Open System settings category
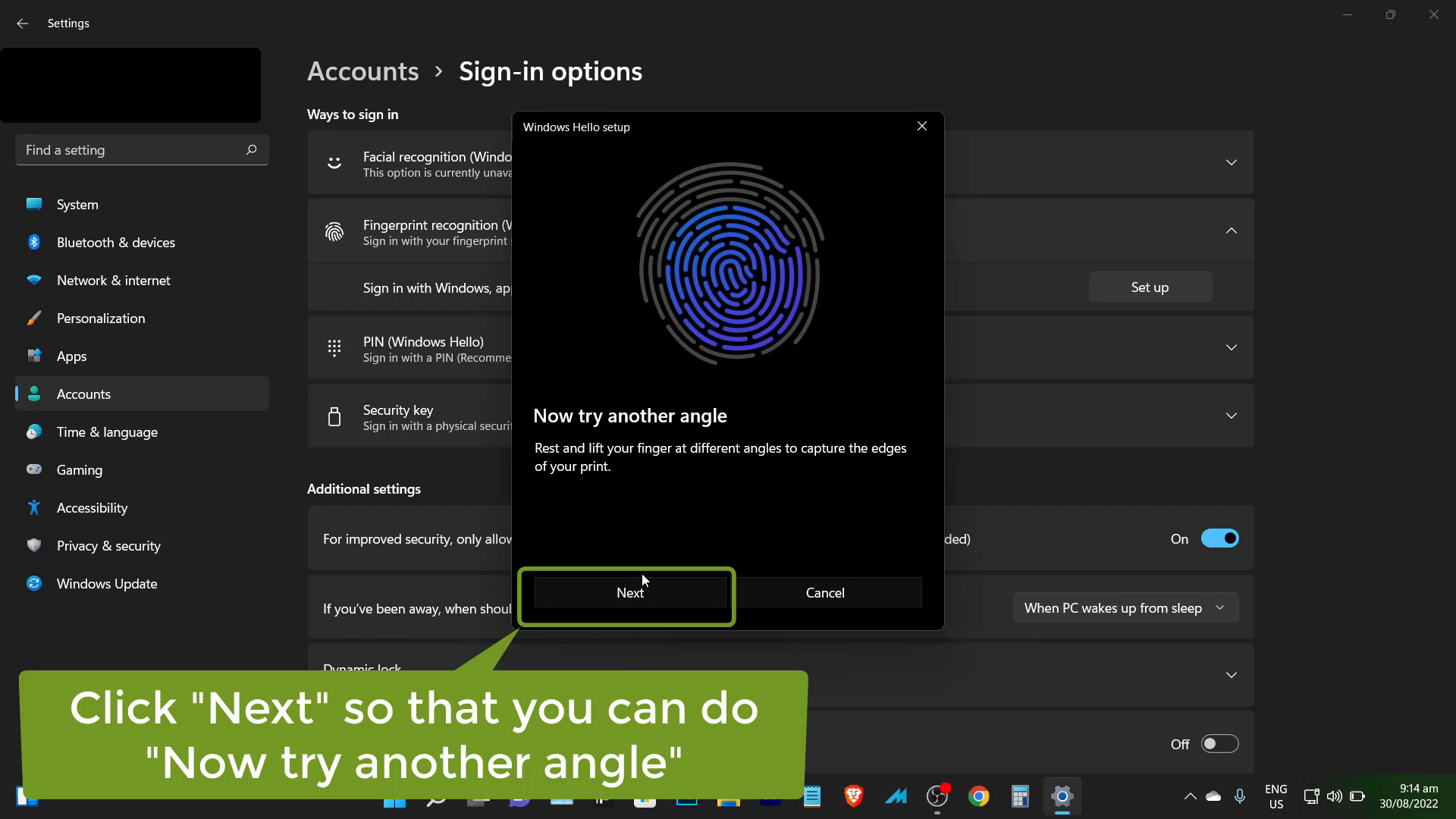1456x819 pixels. [142, 204]
